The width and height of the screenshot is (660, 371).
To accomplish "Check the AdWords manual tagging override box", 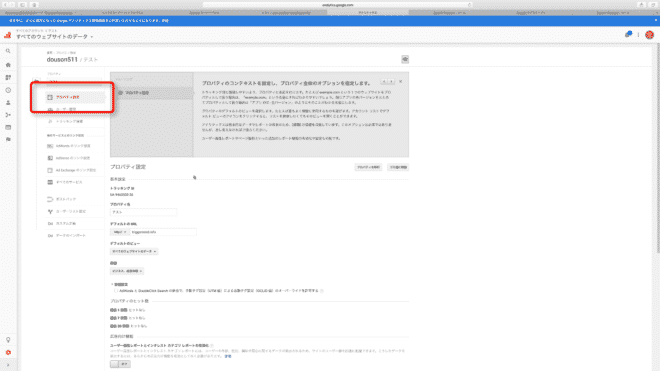I will 116,291.
